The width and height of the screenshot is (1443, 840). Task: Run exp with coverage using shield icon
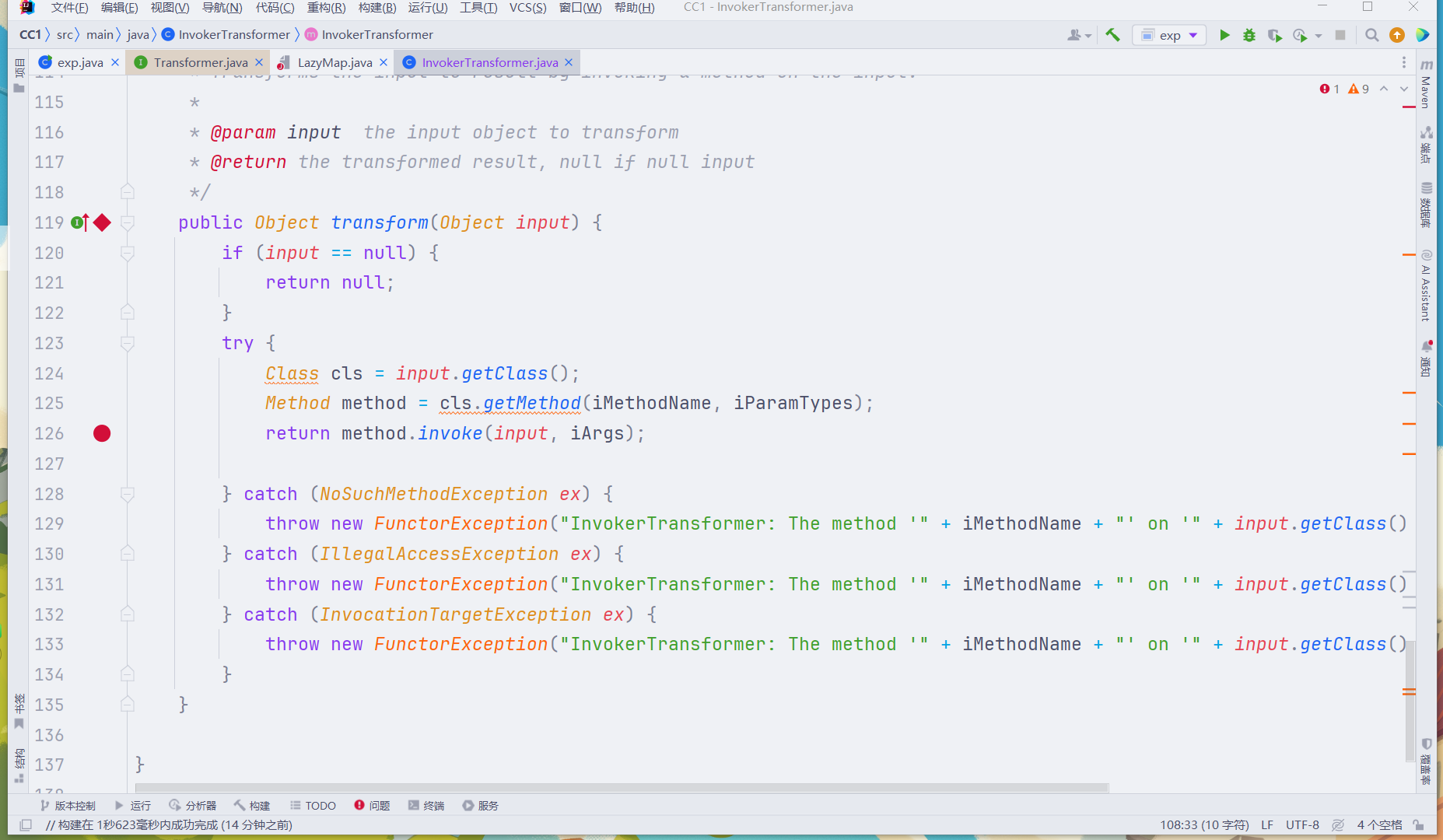[1275, 34]
